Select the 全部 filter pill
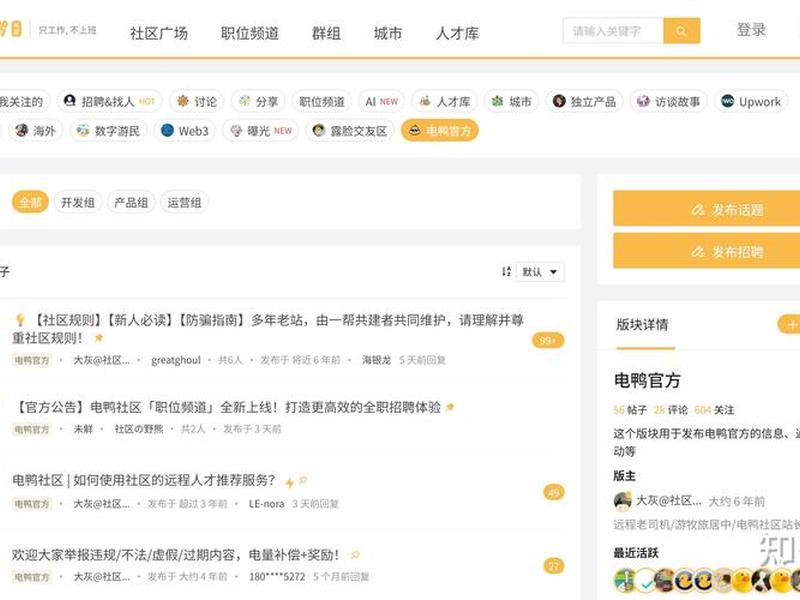Screen dimensions: 800x600 coord(30,203)
